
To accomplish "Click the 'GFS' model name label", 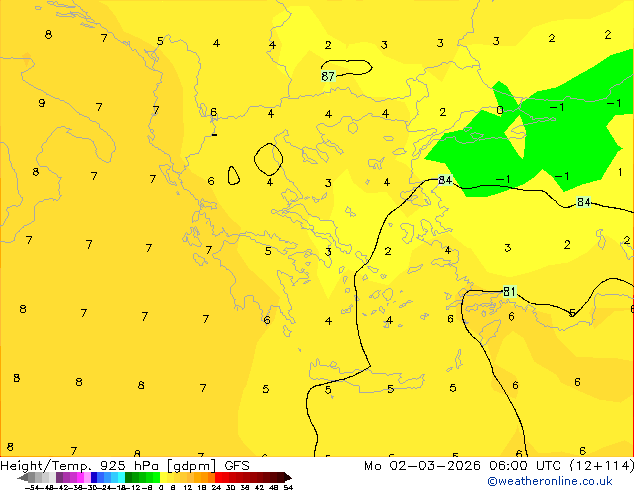I will point(237,466).
